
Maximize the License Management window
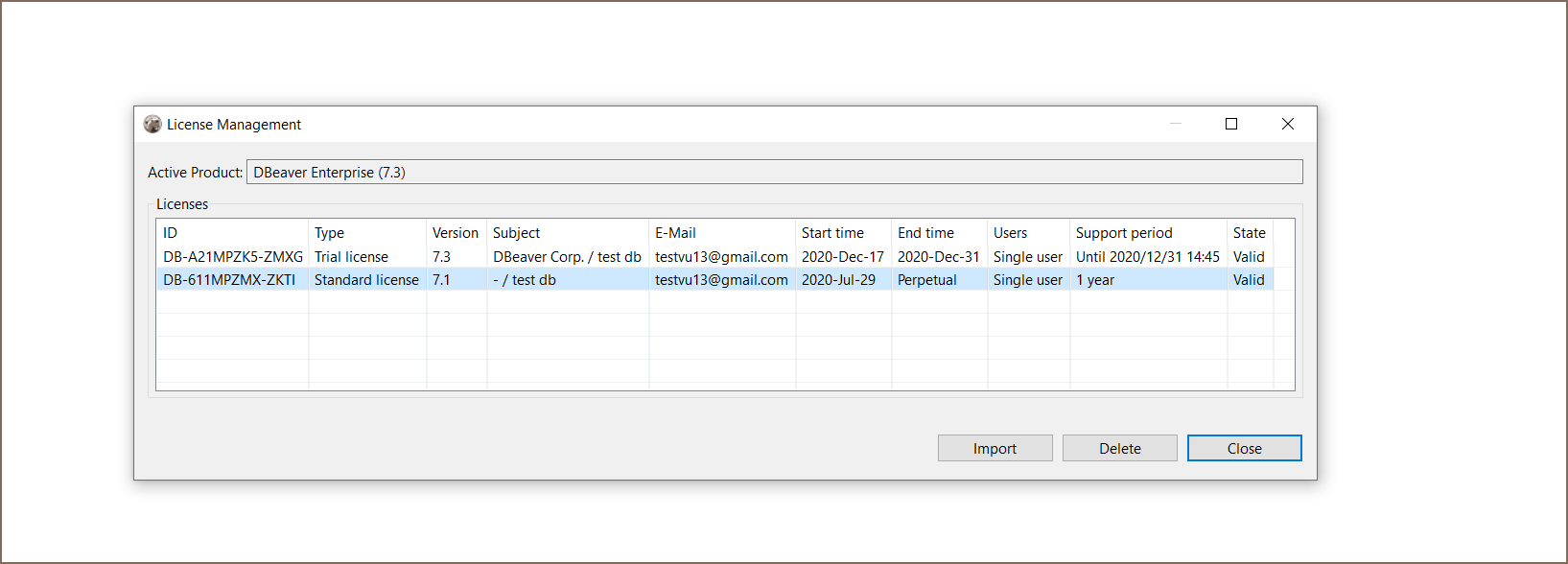(1231, 124)
